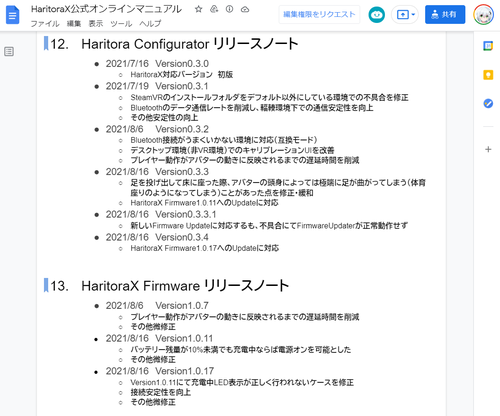The width and height of the screenshot is (500, 416).
Task: Open the ファイル menu
Action: pyautogui.click(x=45, y=24)
